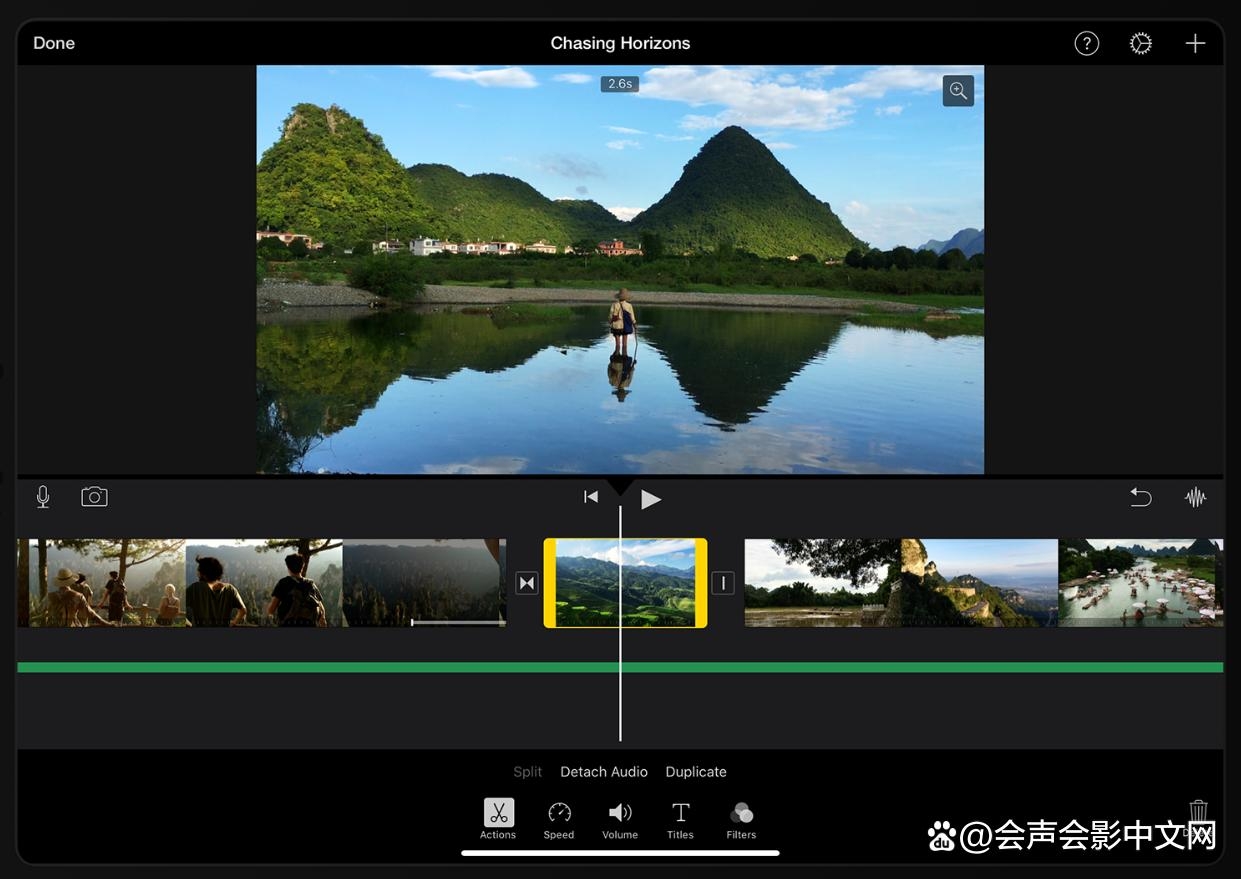Zoom into the viewer with the magnifier
Viewport: 1241px width, 879px height.
(x=958, y=90)
